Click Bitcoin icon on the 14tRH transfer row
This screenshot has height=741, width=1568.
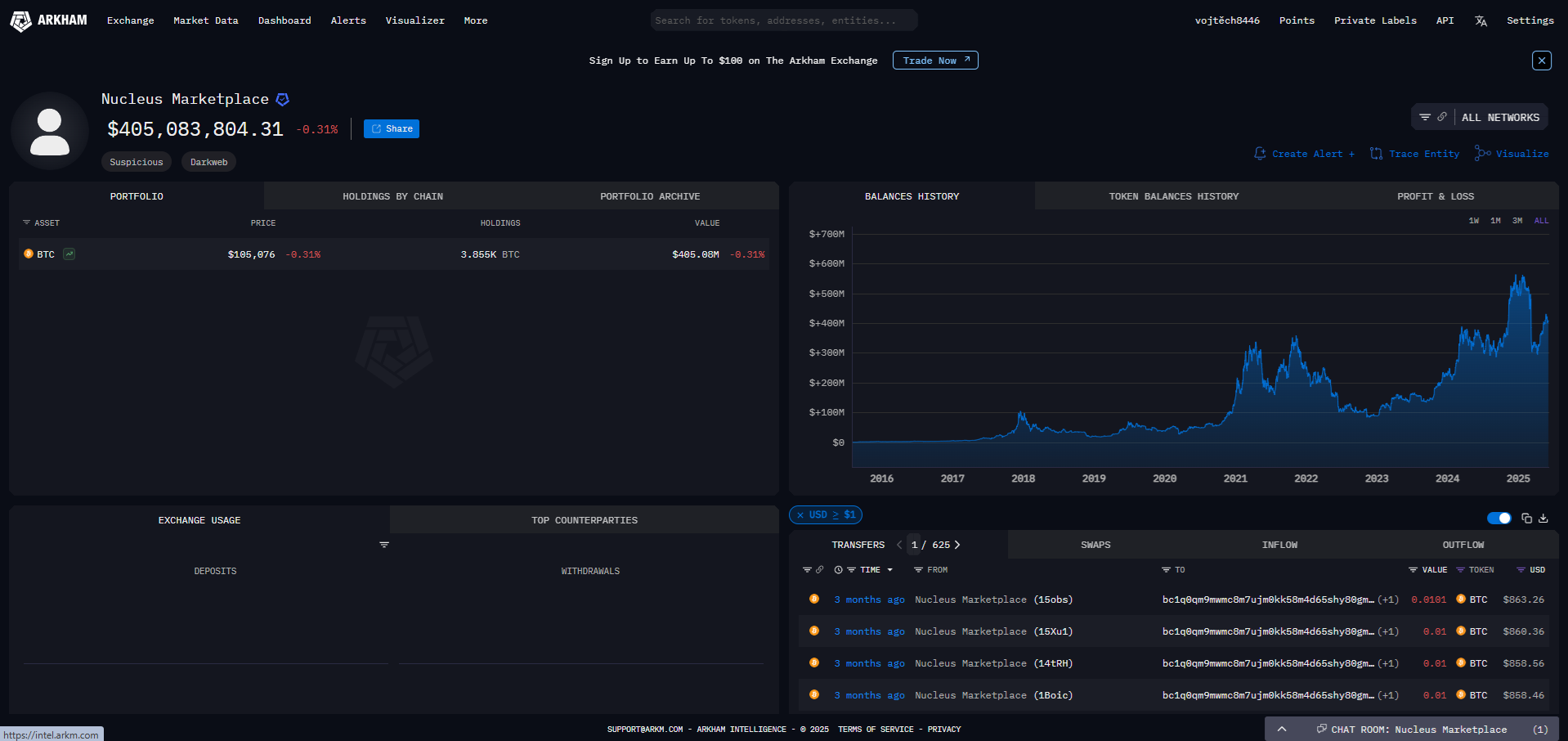(x=814, y=662)
